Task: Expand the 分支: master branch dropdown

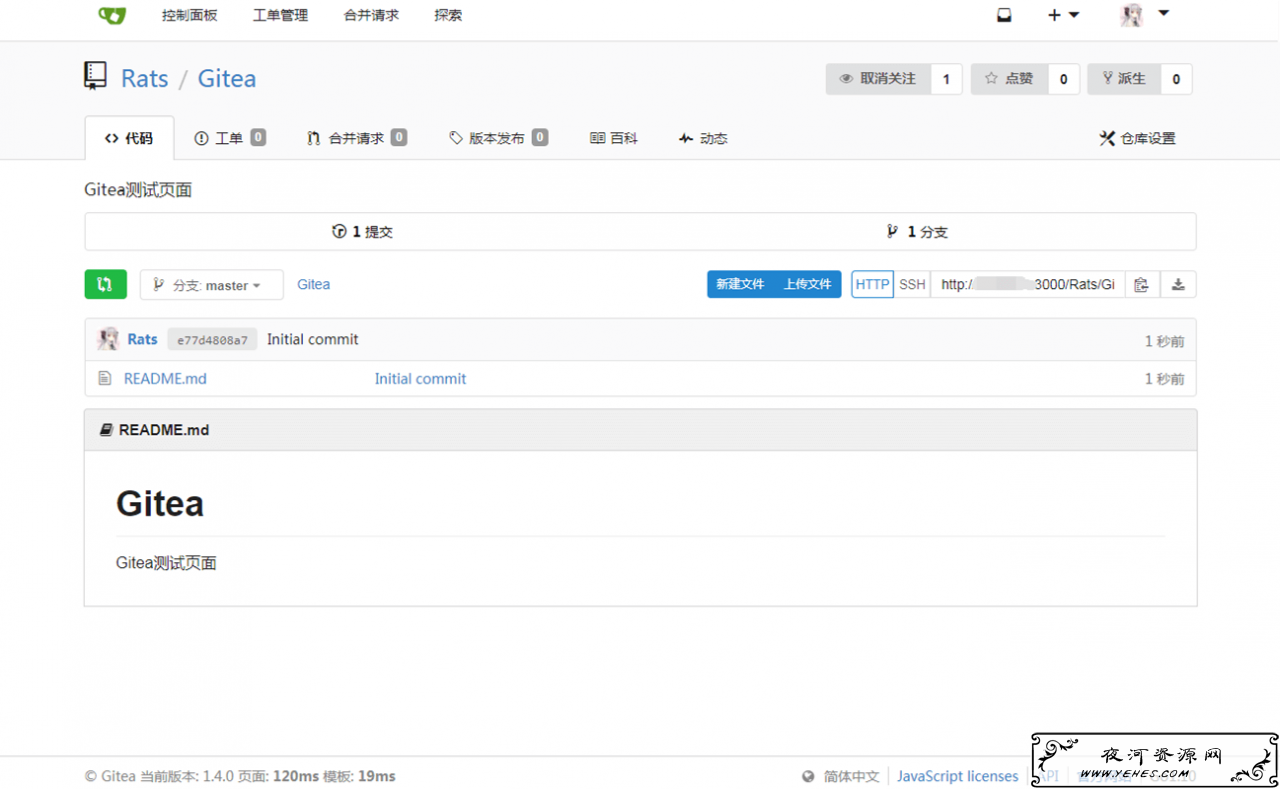Action: (x=211, y=285)
